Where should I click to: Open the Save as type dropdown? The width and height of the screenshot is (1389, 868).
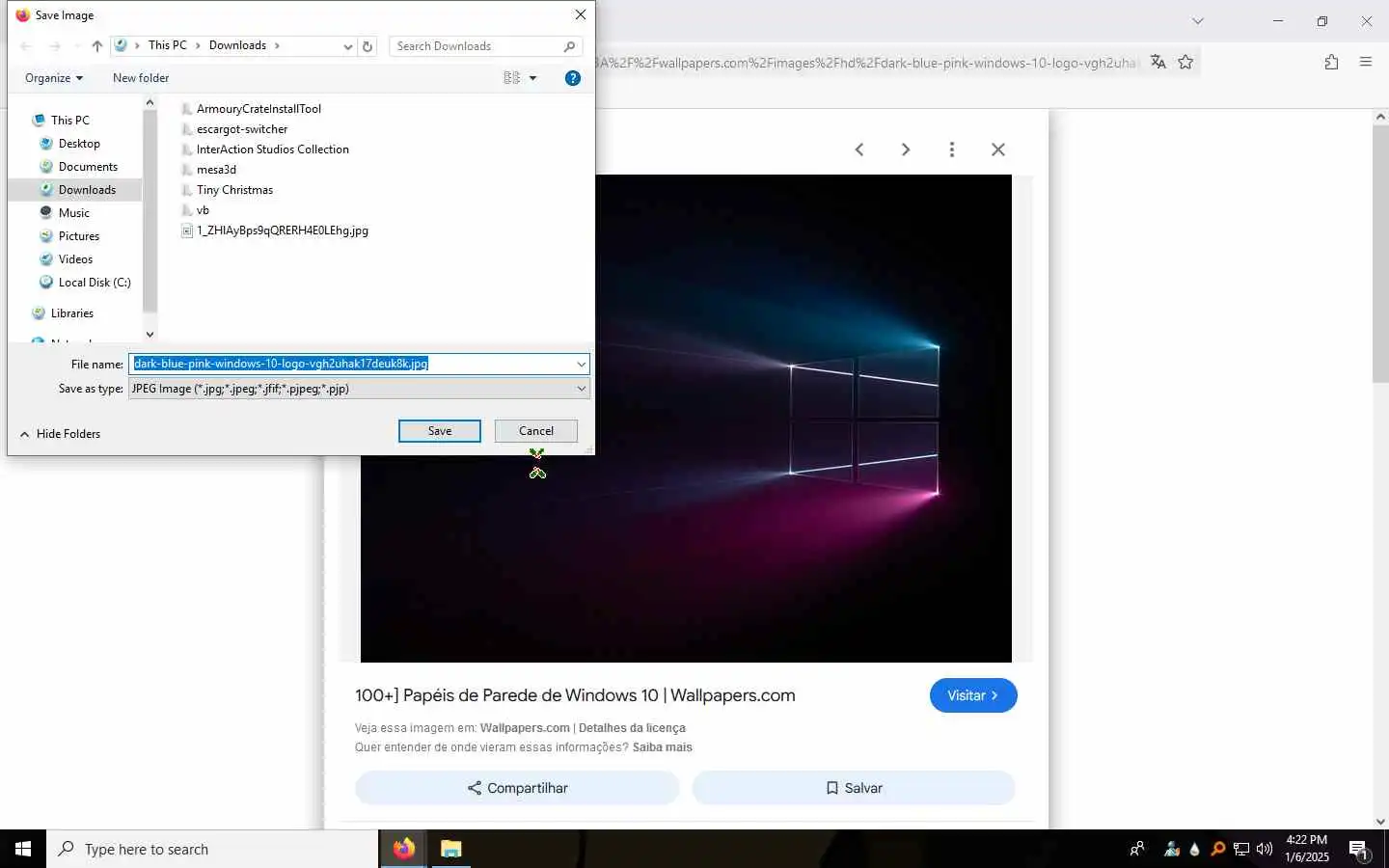[x=359, y=389]
